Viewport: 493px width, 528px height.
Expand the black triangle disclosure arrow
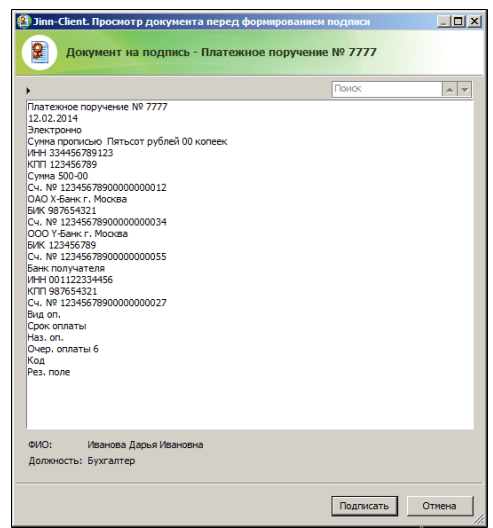28,90
